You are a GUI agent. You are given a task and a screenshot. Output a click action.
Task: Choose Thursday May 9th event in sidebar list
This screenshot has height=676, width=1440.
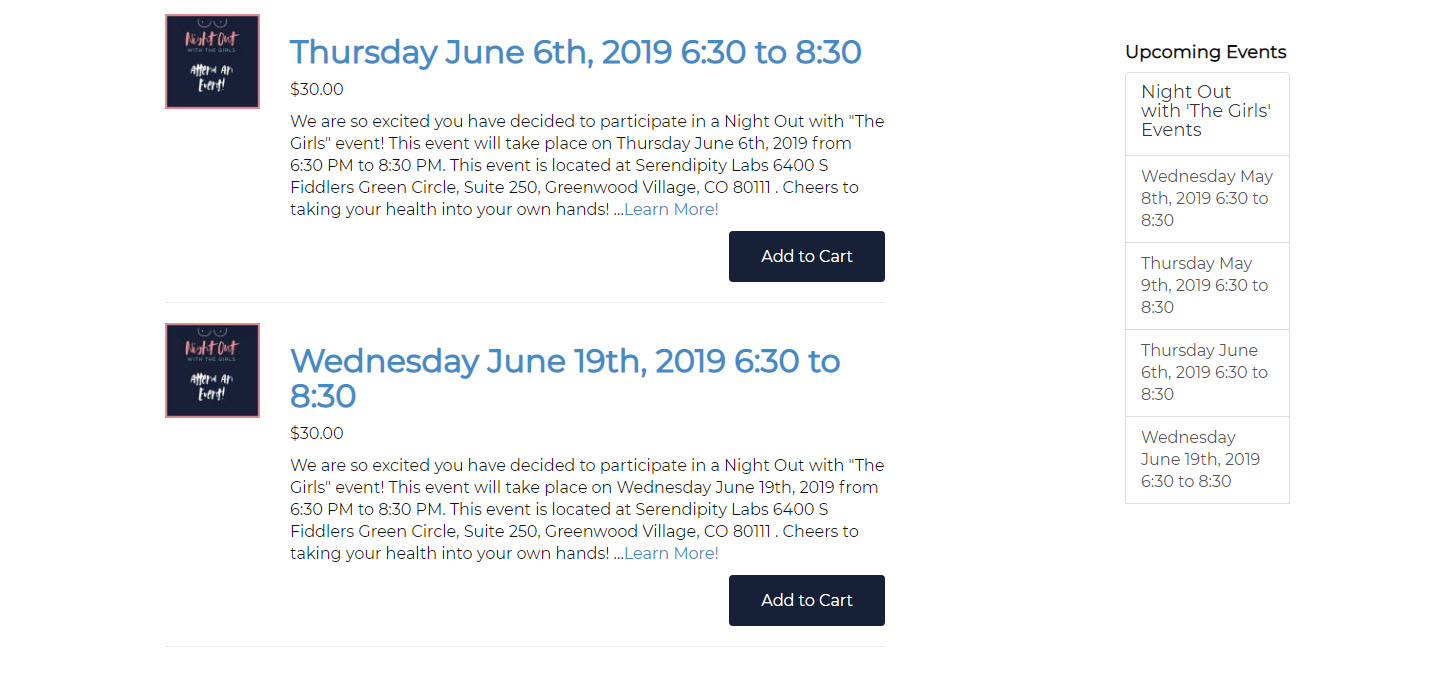pyautogui.click(x=1207, y=286)
